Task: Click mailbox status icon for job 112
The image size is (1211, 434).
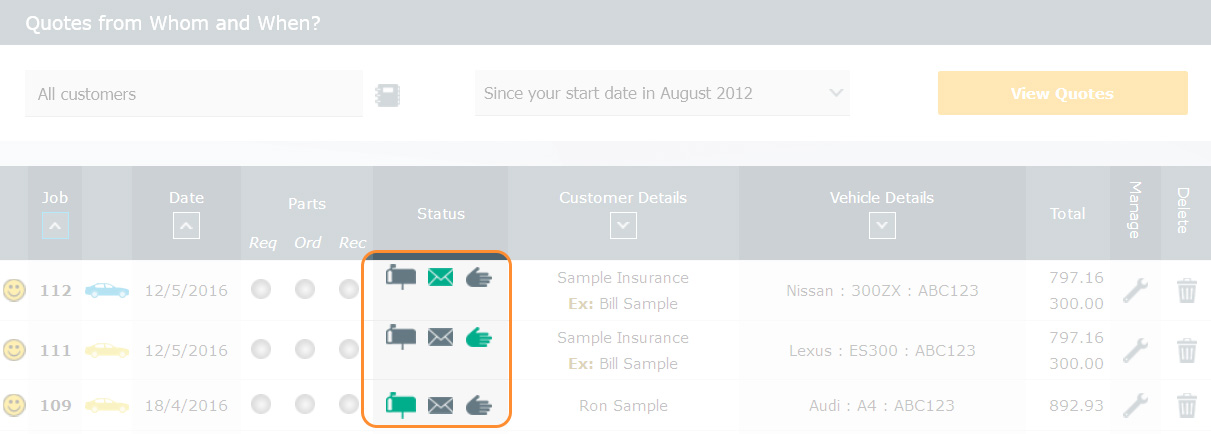Action: (401, 277)
